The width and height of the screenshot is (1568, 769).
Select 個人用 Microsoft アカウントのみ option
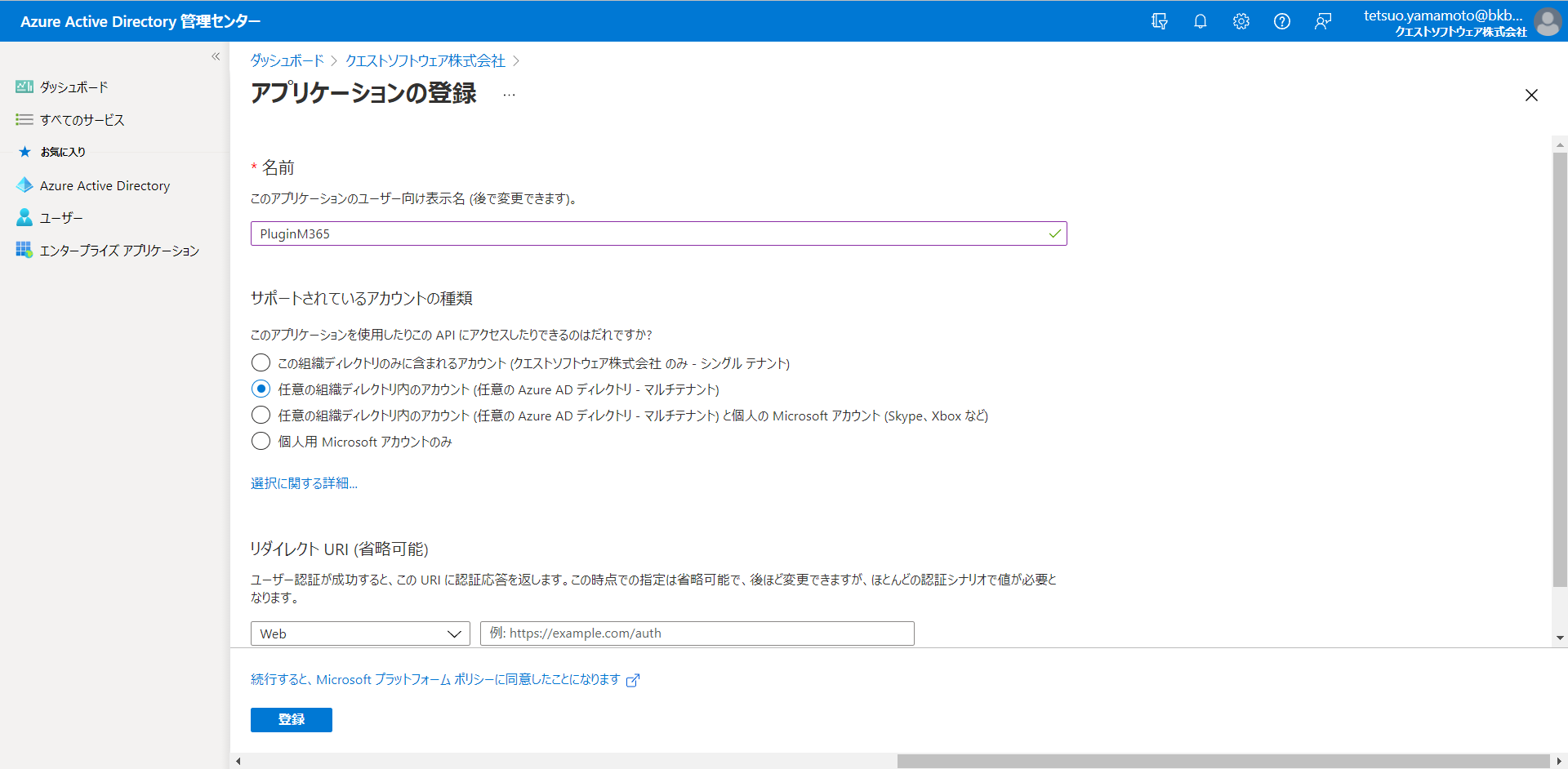tap(261, 441)
